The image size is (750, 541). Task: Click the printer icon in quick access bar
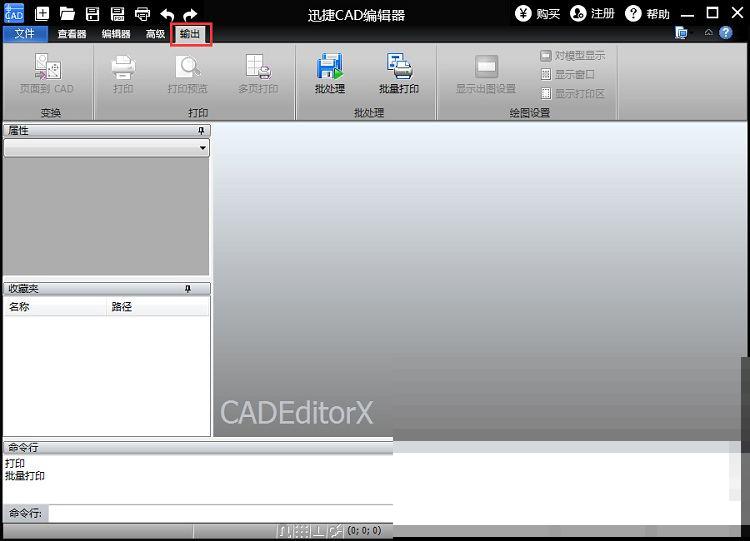[x=143, y=14]
